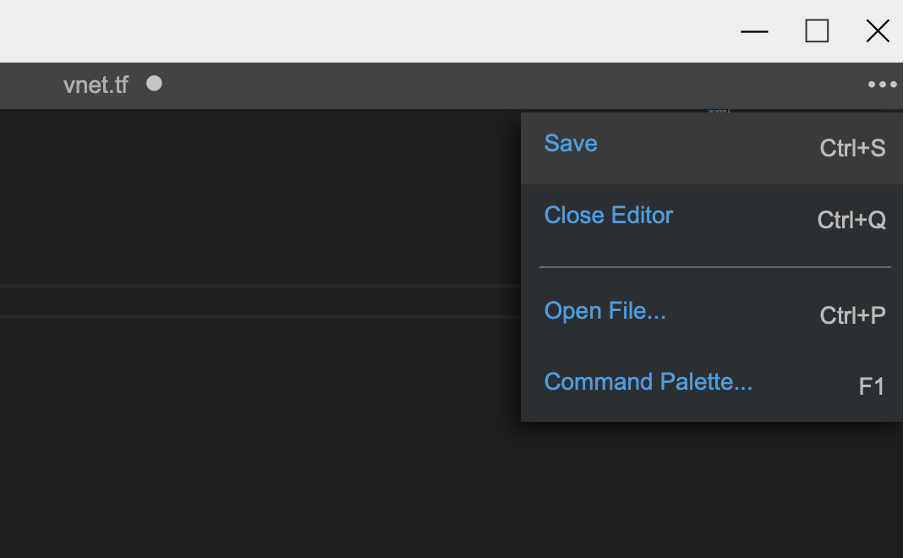The image size is (904, 558).
Task: Place cursor in the highlighted current editor line
Action: 260,301
